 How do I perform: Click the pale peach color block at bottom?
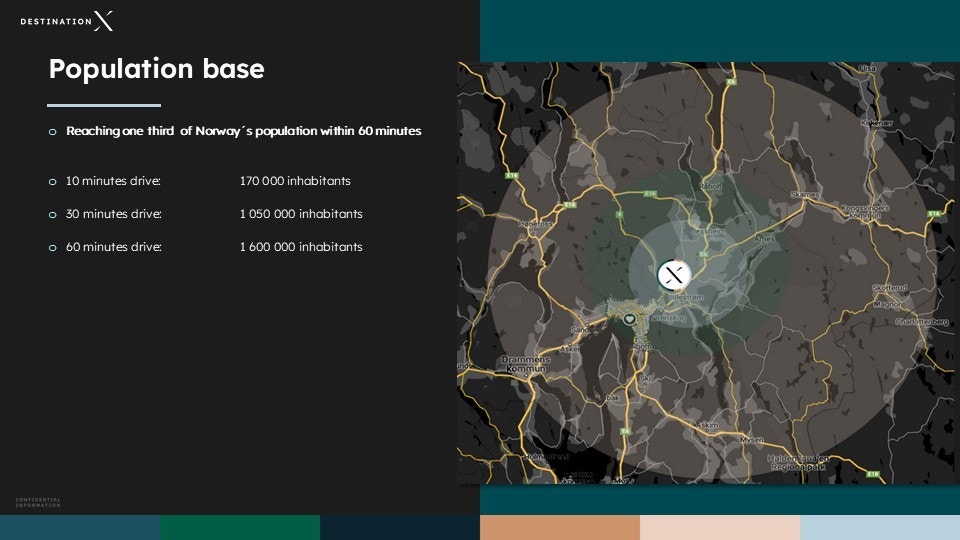(720, 527)
